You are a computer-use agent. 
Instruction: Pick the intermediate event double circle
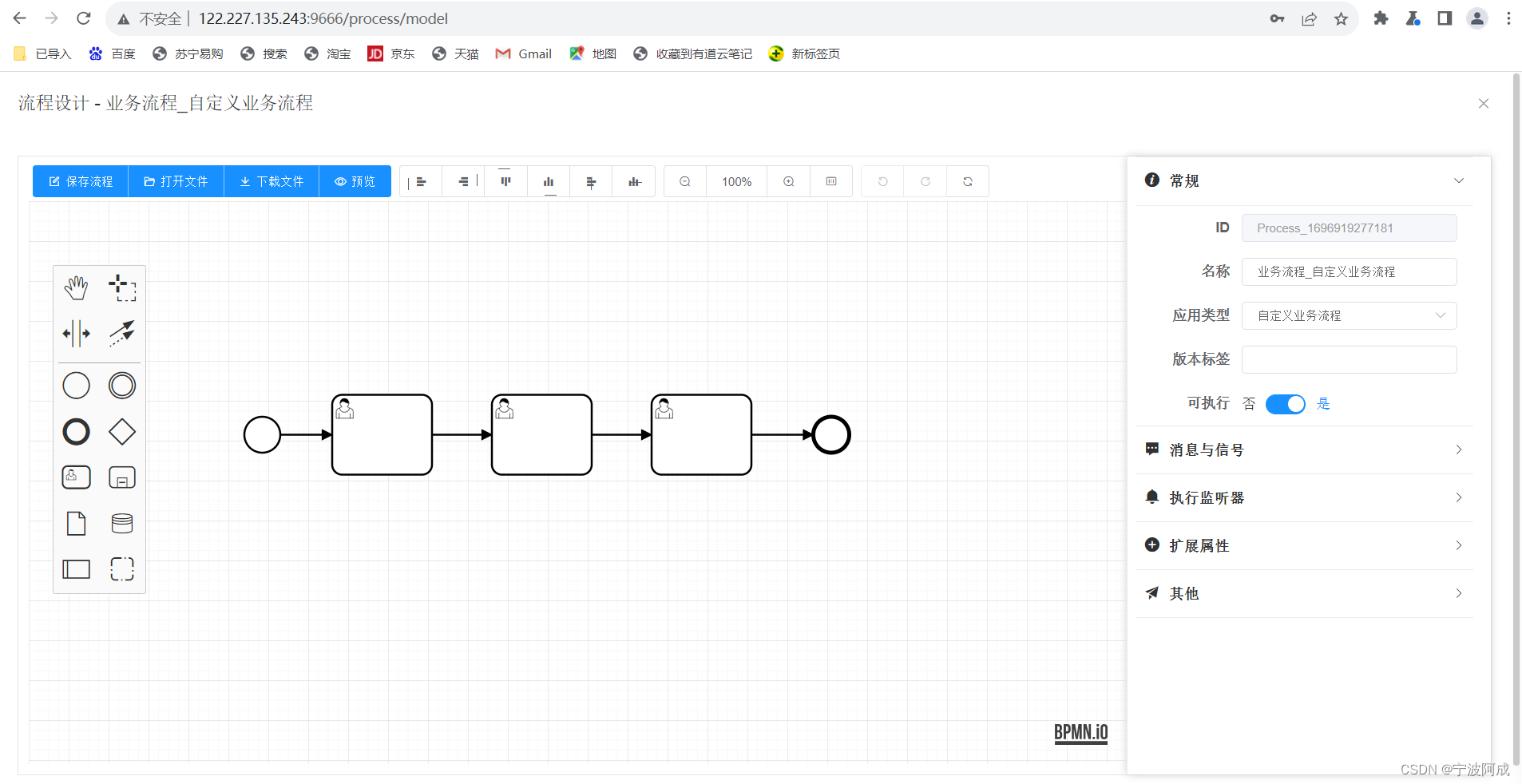pyautogui.click(x=122, y=386)
